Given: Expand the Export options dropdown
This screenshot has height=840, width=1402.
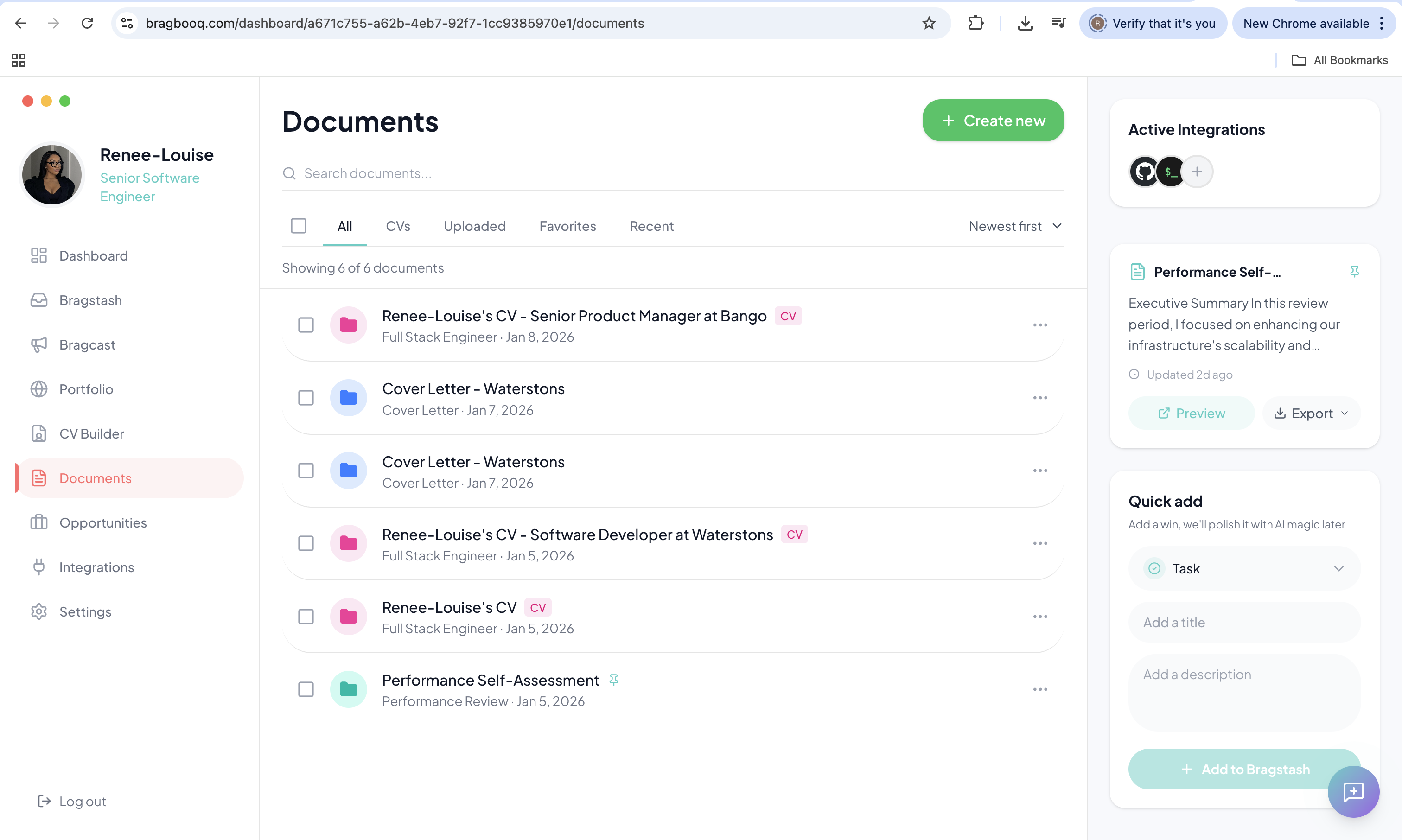Looking at the screenshot, I should coord(1312,413).
